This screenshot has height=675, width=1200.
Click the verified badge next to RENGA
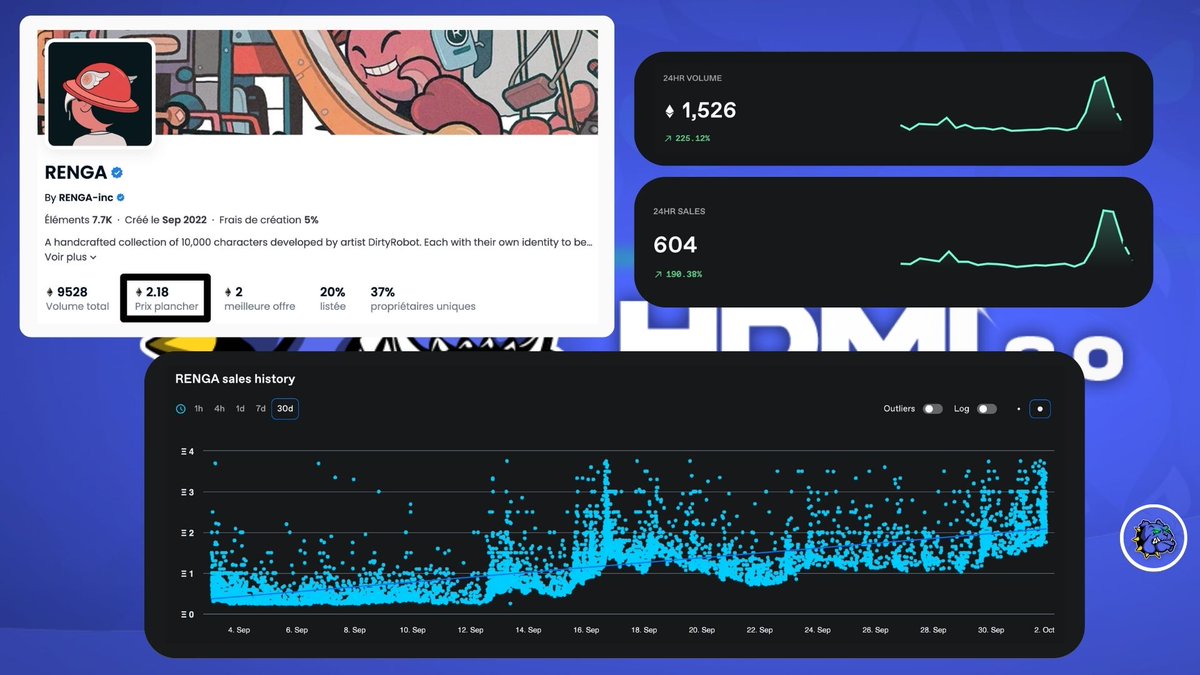tap(116, 172)
